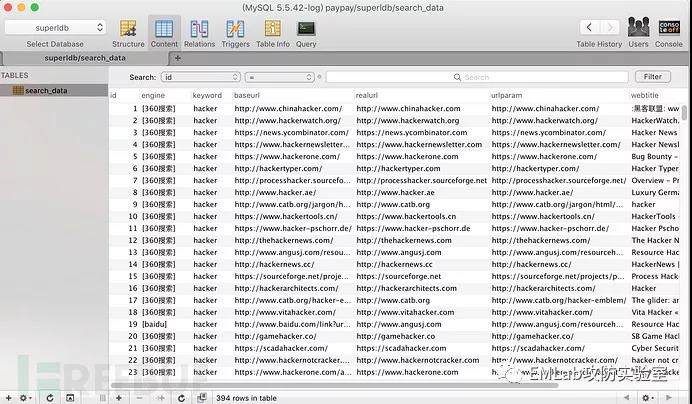Refresh the tables list
The image size is (692, 404).
[50, 398]
